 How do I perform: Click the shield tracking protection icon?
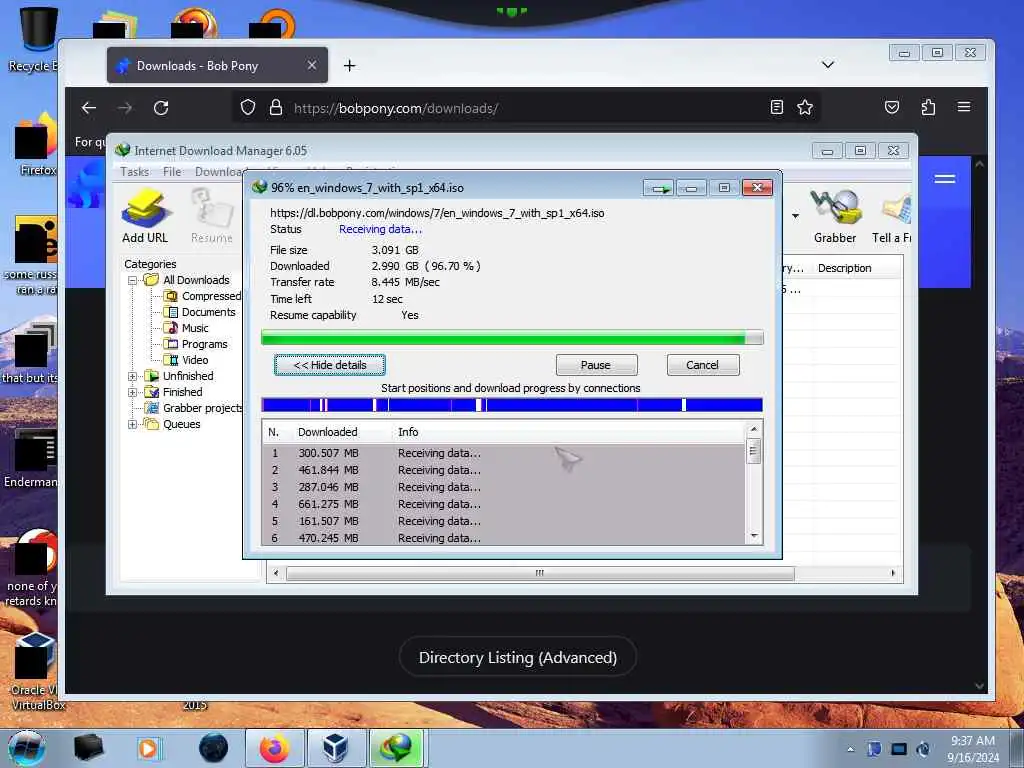tap(248, 108)
